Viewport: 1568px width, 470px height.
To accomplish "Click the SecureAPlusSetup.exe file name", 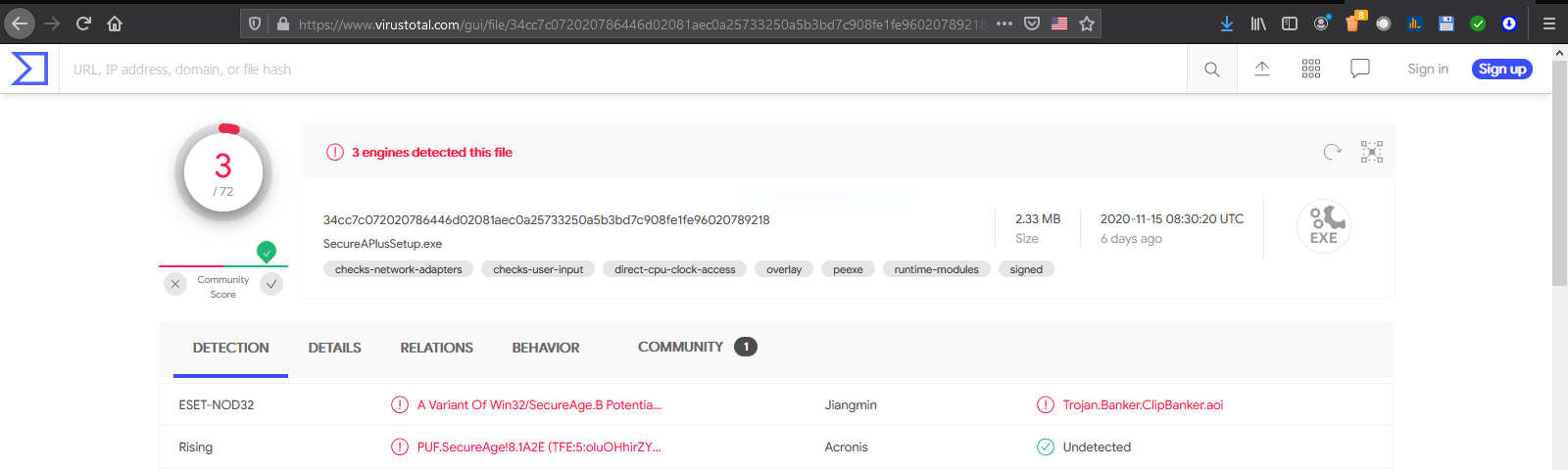I will click(382, 244).
